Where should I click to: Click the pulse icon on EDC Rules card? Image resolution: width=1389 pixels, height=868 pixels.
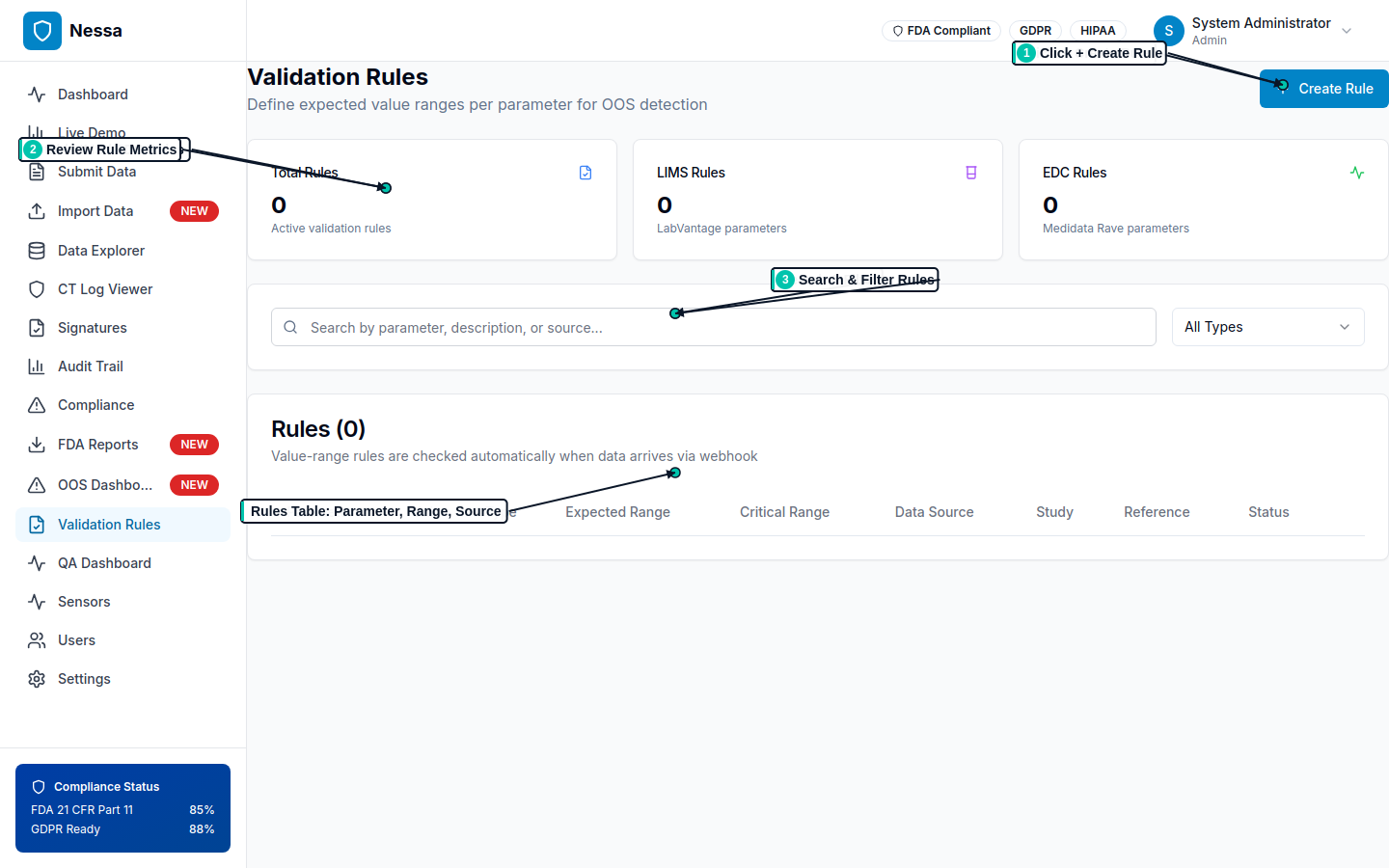tap(1357, 173)
